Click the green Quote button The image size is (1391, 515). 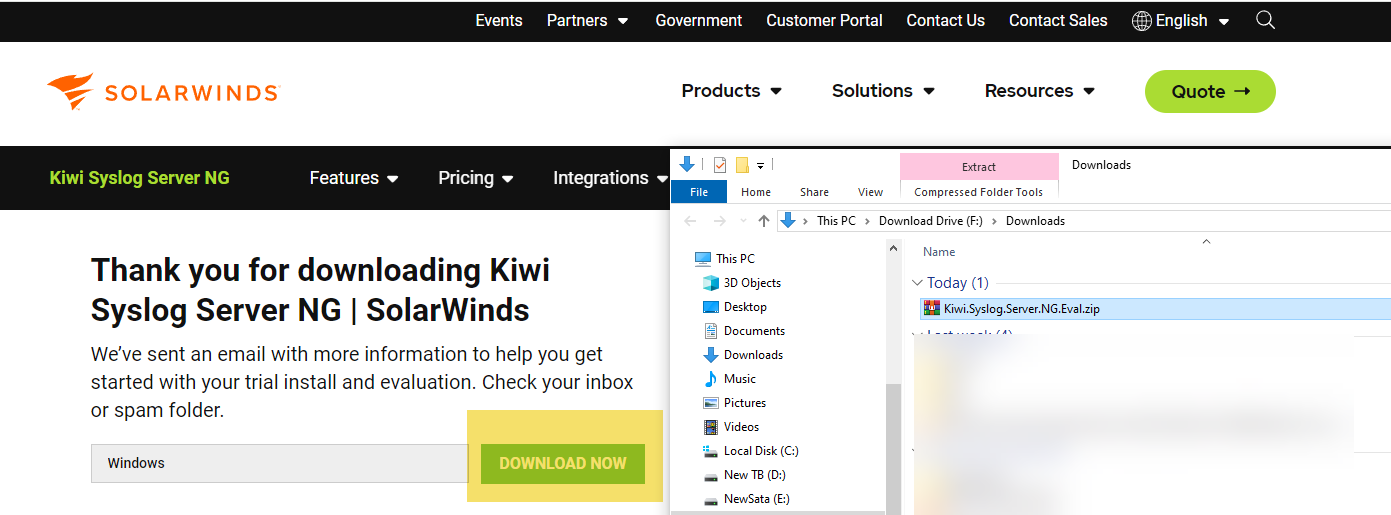[1210, 91]
